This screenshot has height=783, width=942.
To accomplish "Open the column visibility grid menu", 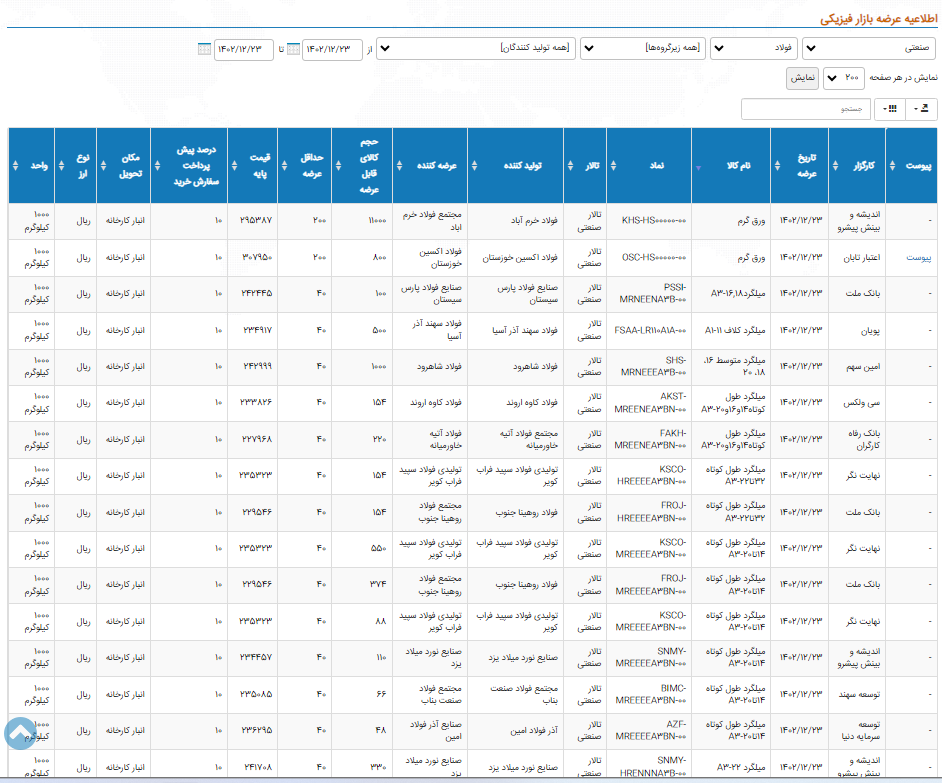I will click(x=890, y=109).
